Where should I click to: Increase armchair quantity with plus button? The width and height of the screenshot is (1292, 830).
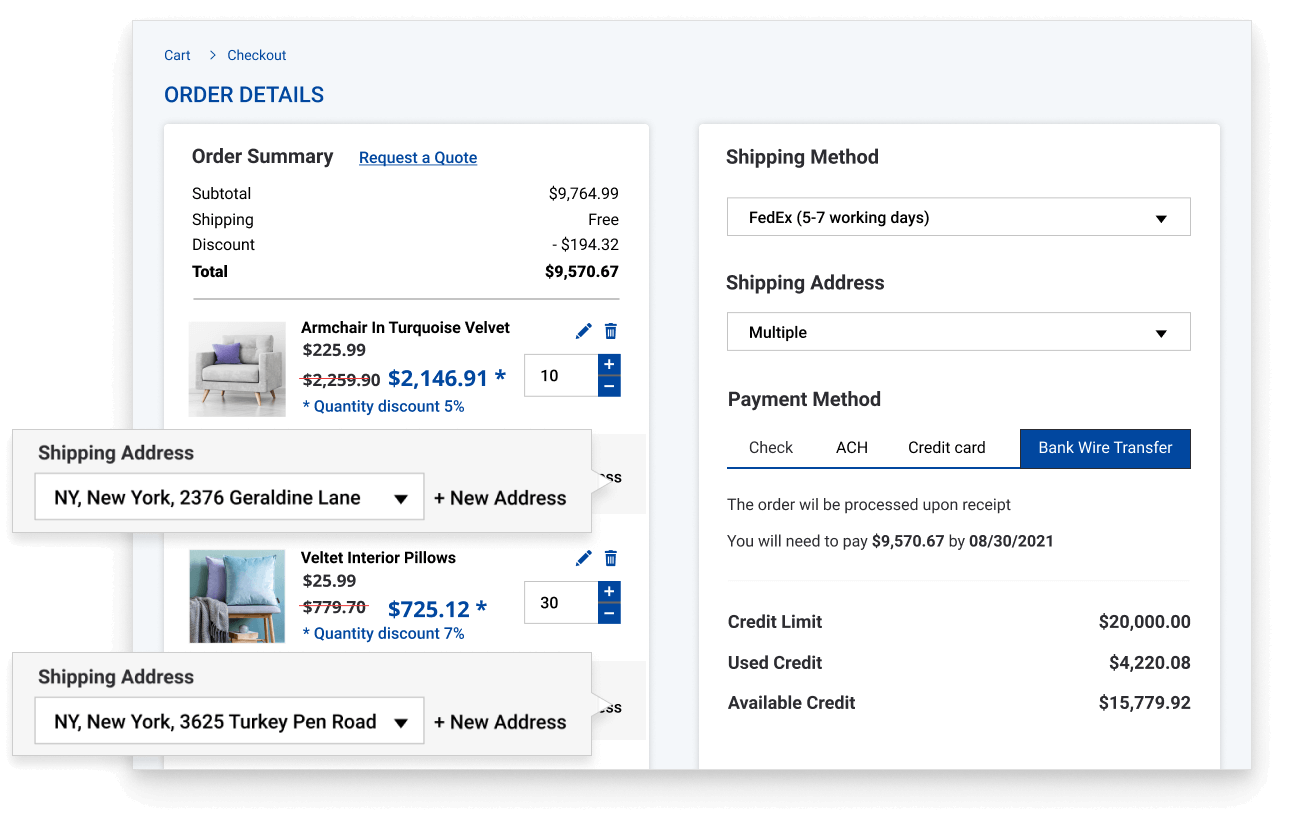tap(609, 364)
